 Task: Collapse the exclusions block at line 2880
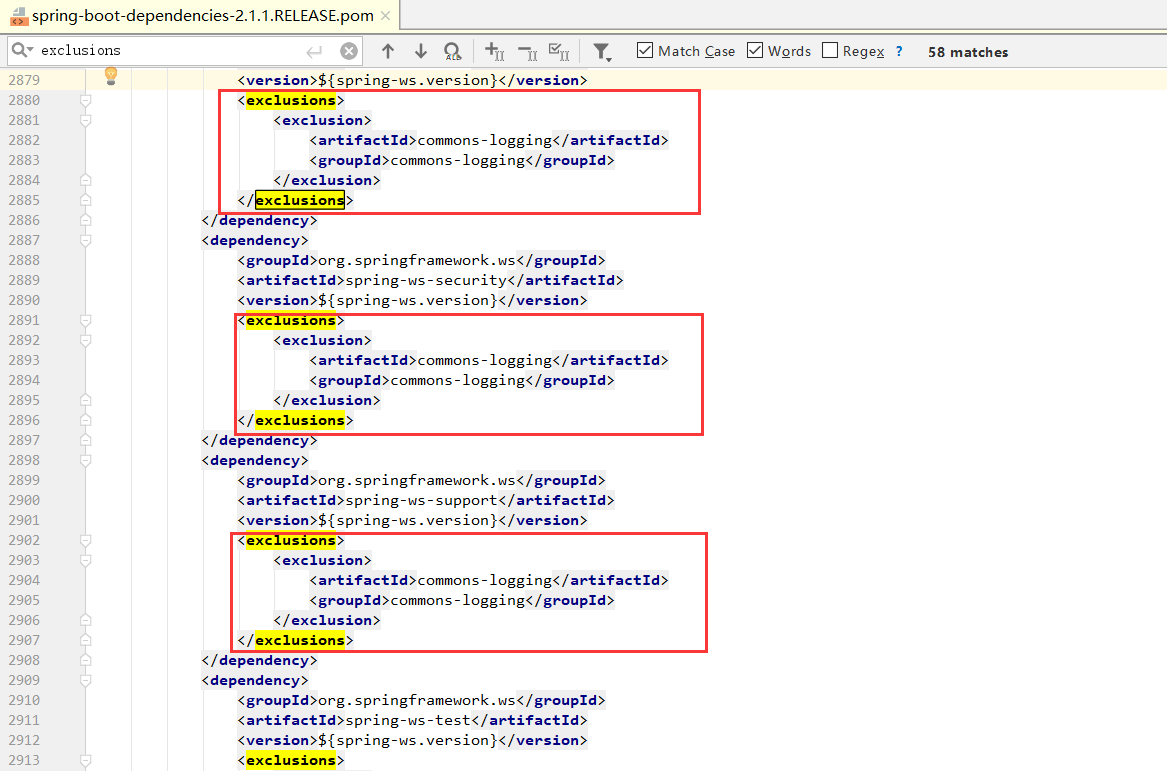coord(86,100)
